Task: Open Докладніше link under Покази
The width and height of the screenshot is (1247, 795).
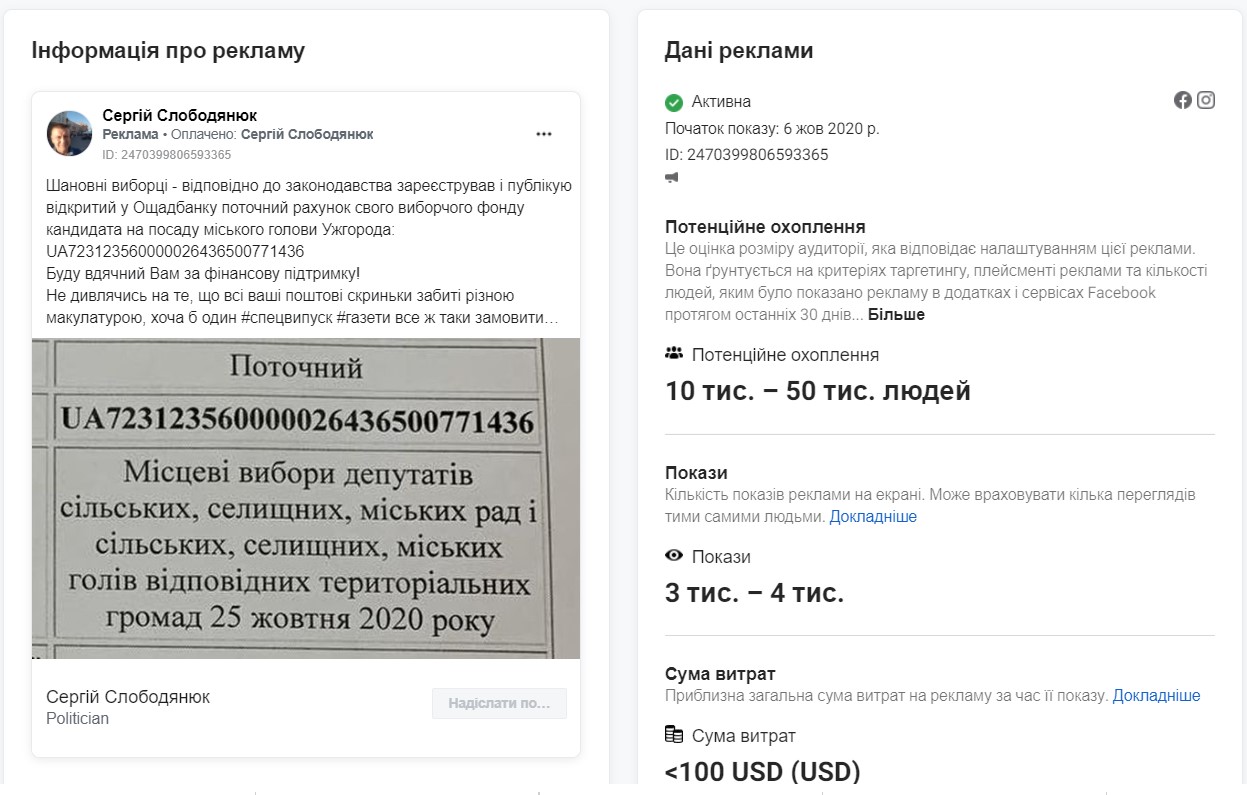Action: (x=873, y=517)
